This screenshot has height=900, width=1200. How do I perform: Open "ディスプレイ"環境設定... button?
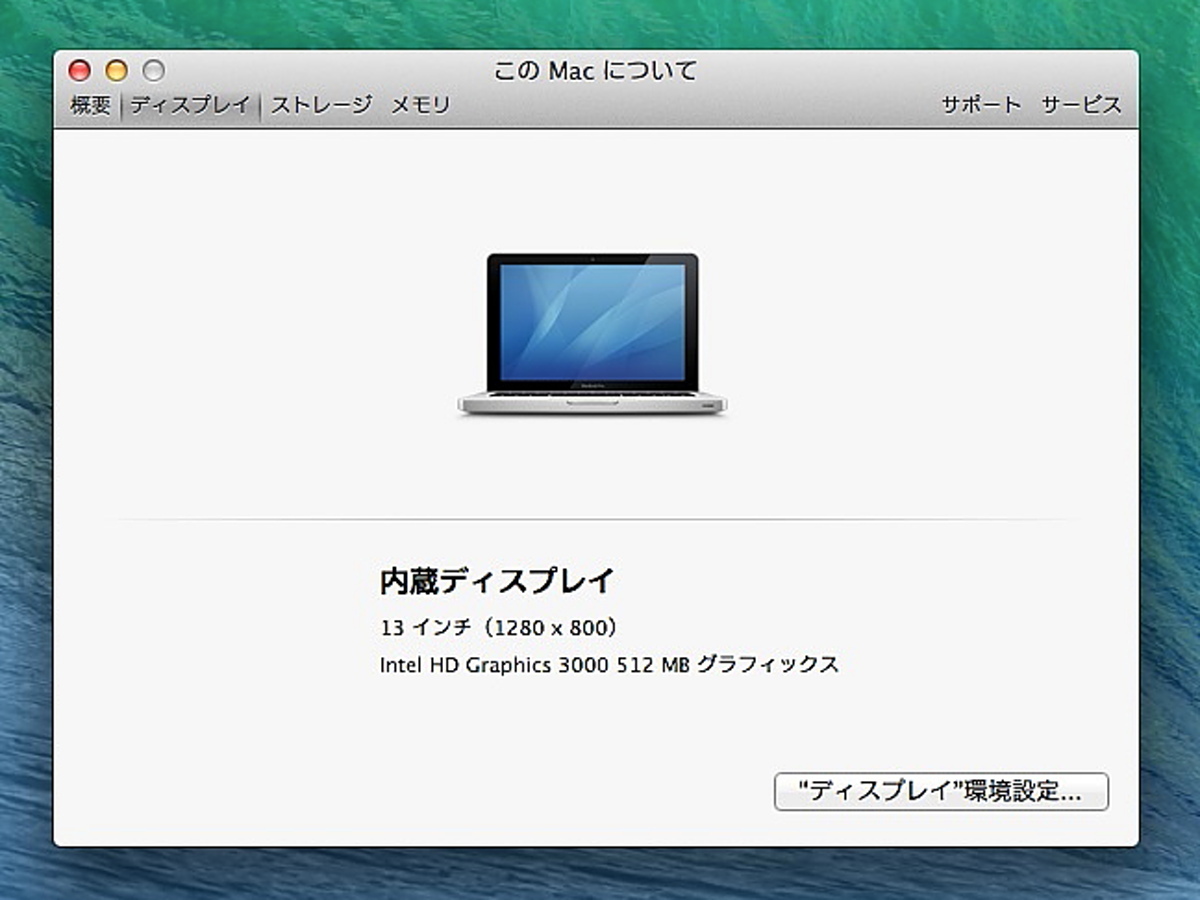(x=941, y=792)
